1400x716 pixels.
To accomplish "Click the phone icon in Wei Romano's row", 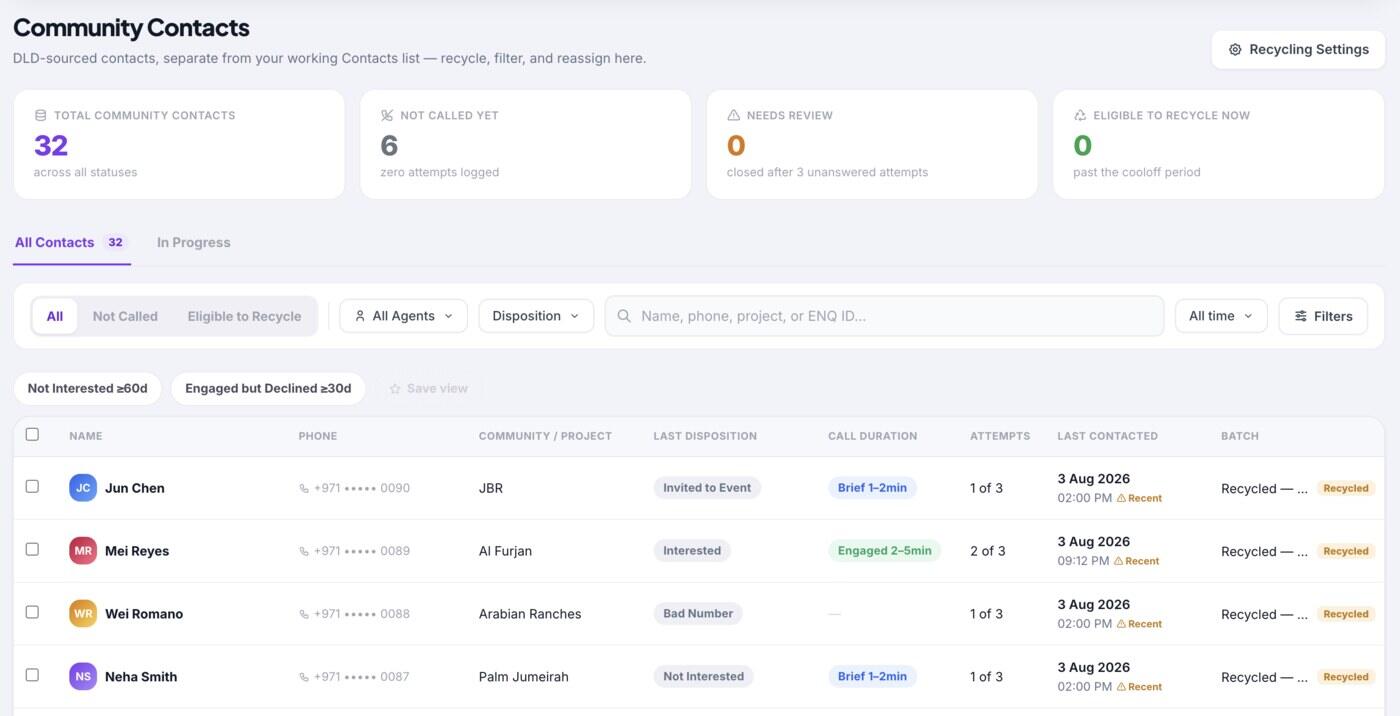I will coord(304,615).
